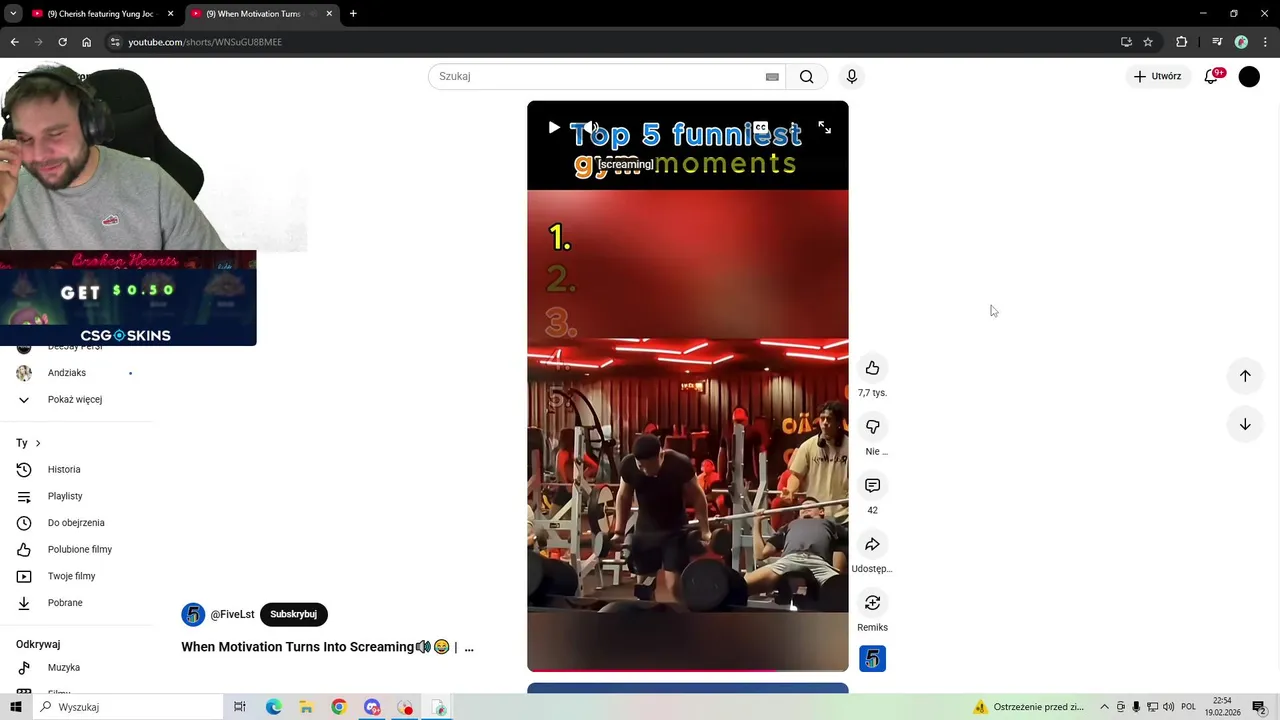This screenshot has width=1280, height=720.
Task: Open the on-screen keyboard in search box
Action: pyautogui.click(x=772, y=77)
